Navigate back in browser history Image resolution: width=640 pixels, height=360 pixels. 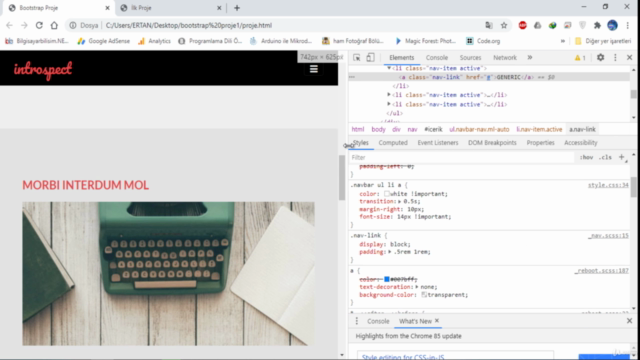(x=9, y=25)
